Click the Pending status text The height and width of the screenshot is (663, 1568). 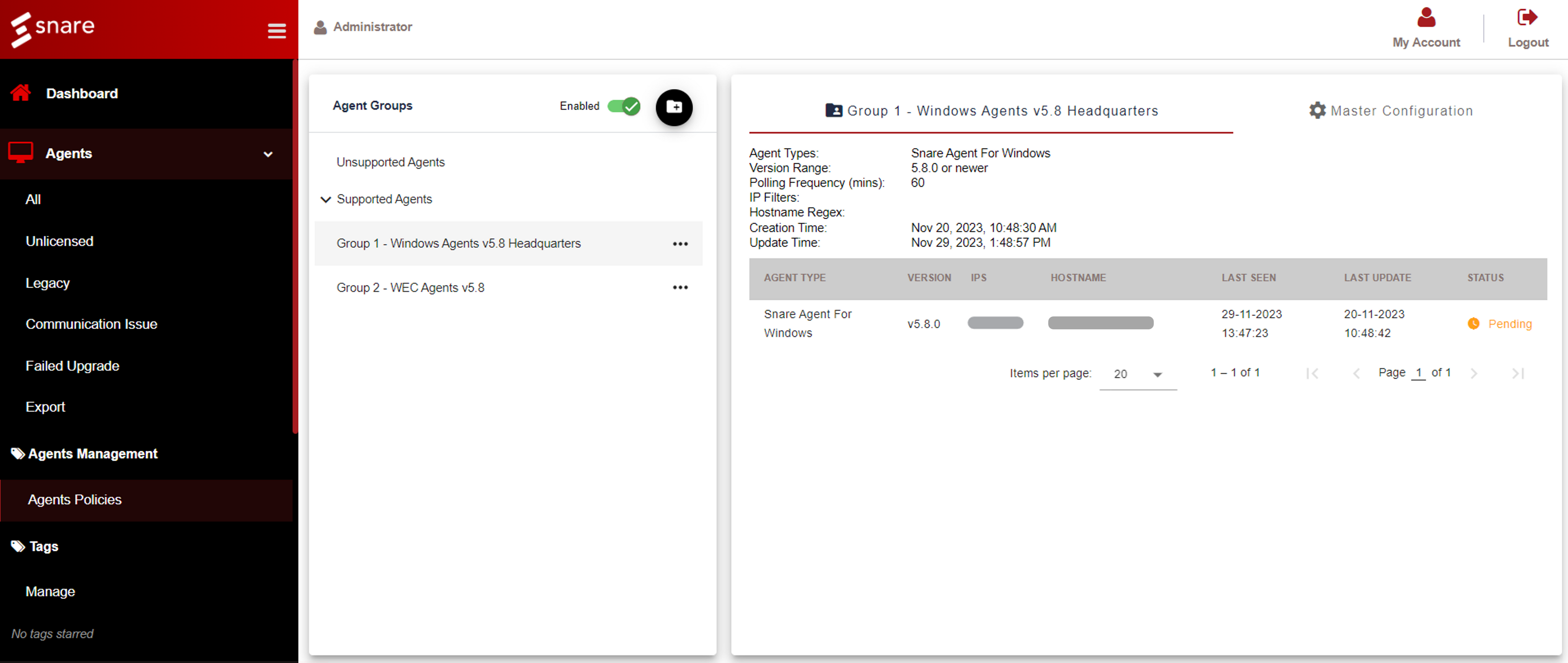tap(1509, 324)
